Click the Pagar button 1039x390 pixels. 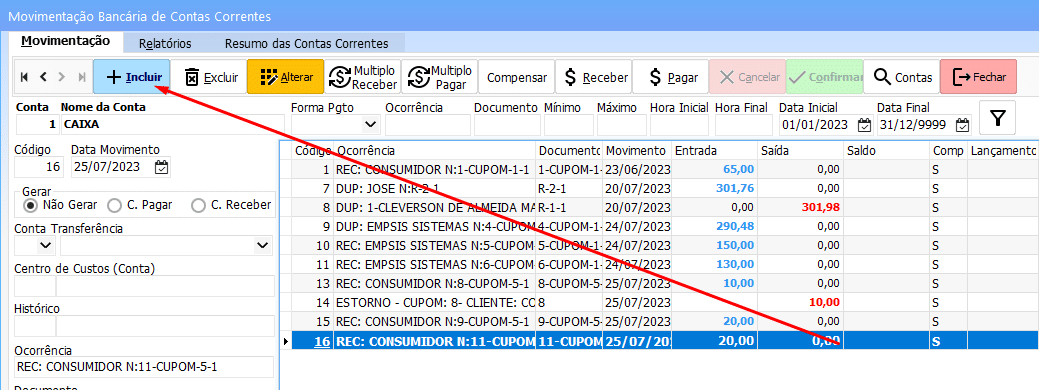tap(671, 77)
